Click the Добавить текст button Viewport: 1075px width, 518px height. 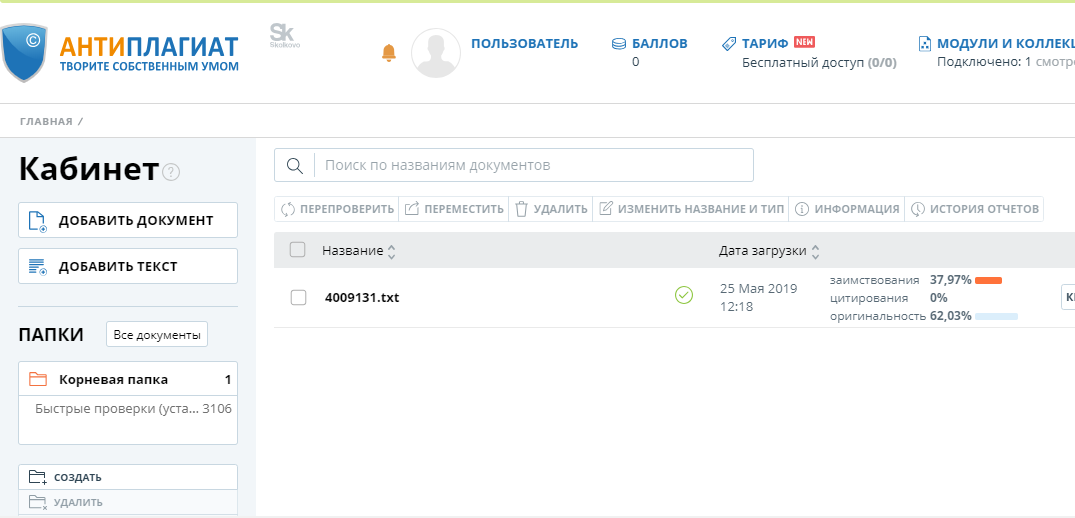point(128,266)
